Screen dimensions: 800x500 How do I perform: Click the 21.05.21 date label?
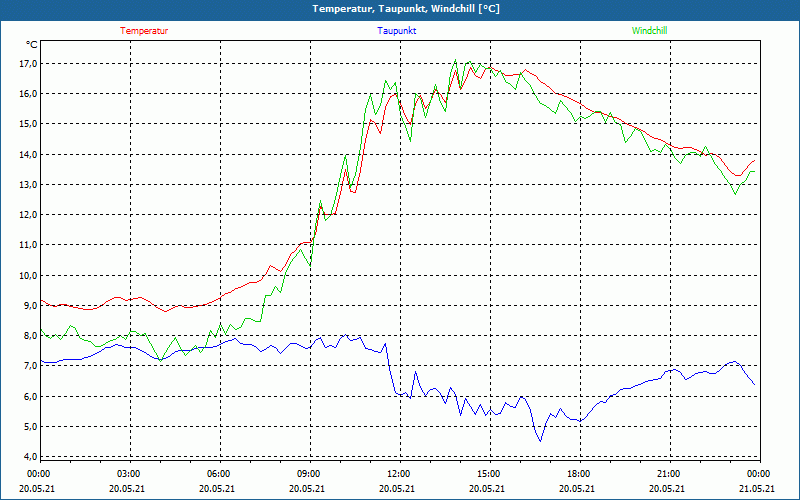point(757,488)
